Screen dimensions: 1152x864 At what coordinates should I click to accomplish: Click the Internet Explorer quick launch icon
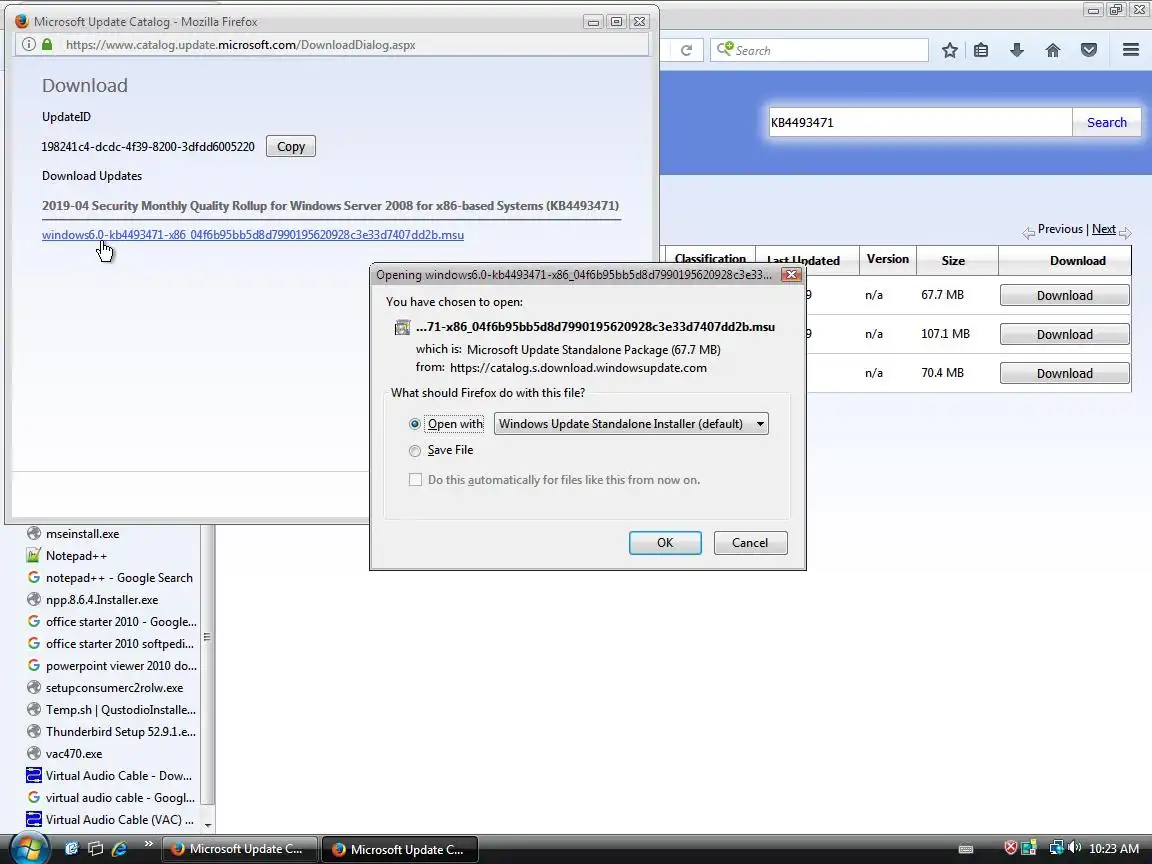[119, 849]
